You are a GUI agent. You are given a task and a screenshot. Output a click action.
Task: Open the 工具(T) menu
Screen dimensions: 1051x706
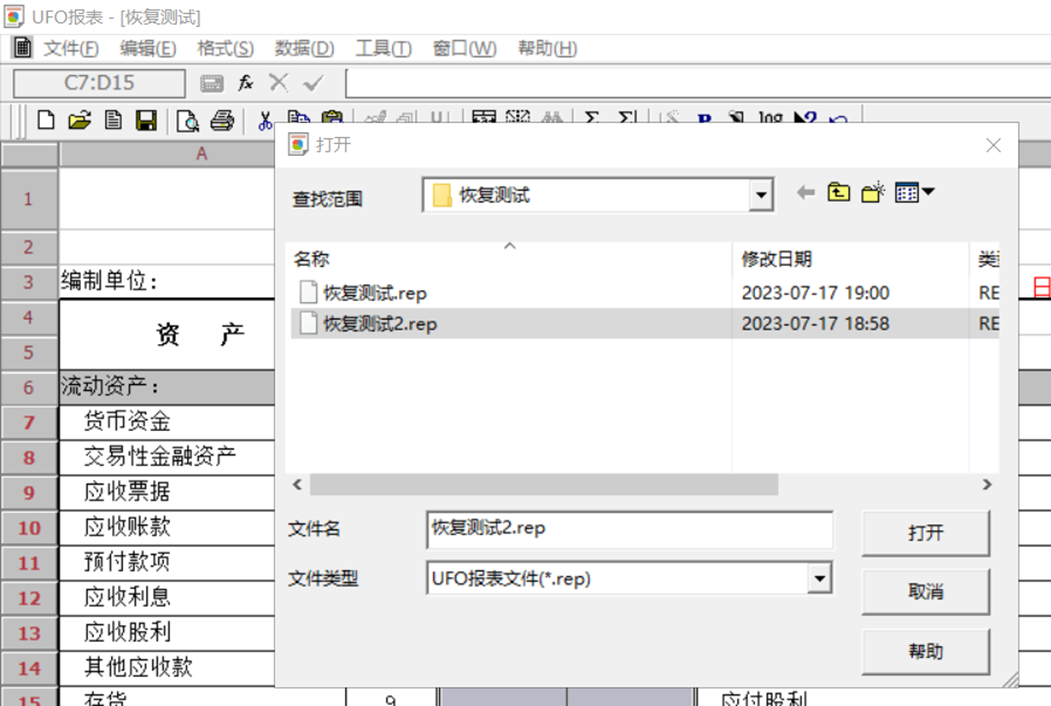(x=383, y=48)
